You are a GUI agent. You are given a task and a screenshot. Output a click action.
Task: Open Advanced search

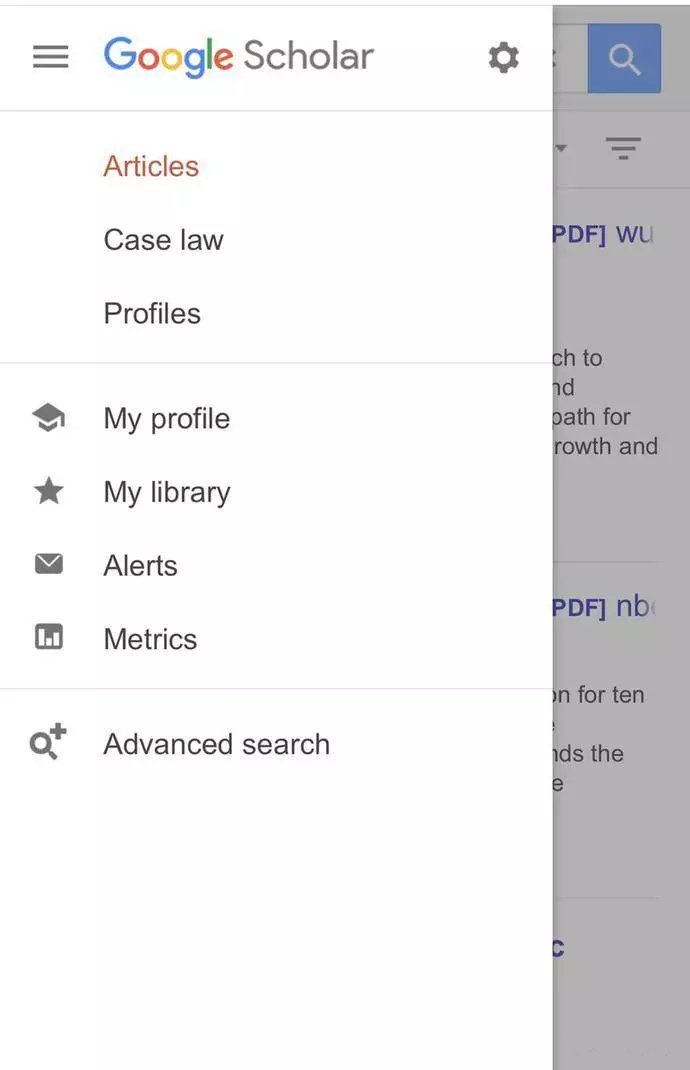click(x=216, y=744)
